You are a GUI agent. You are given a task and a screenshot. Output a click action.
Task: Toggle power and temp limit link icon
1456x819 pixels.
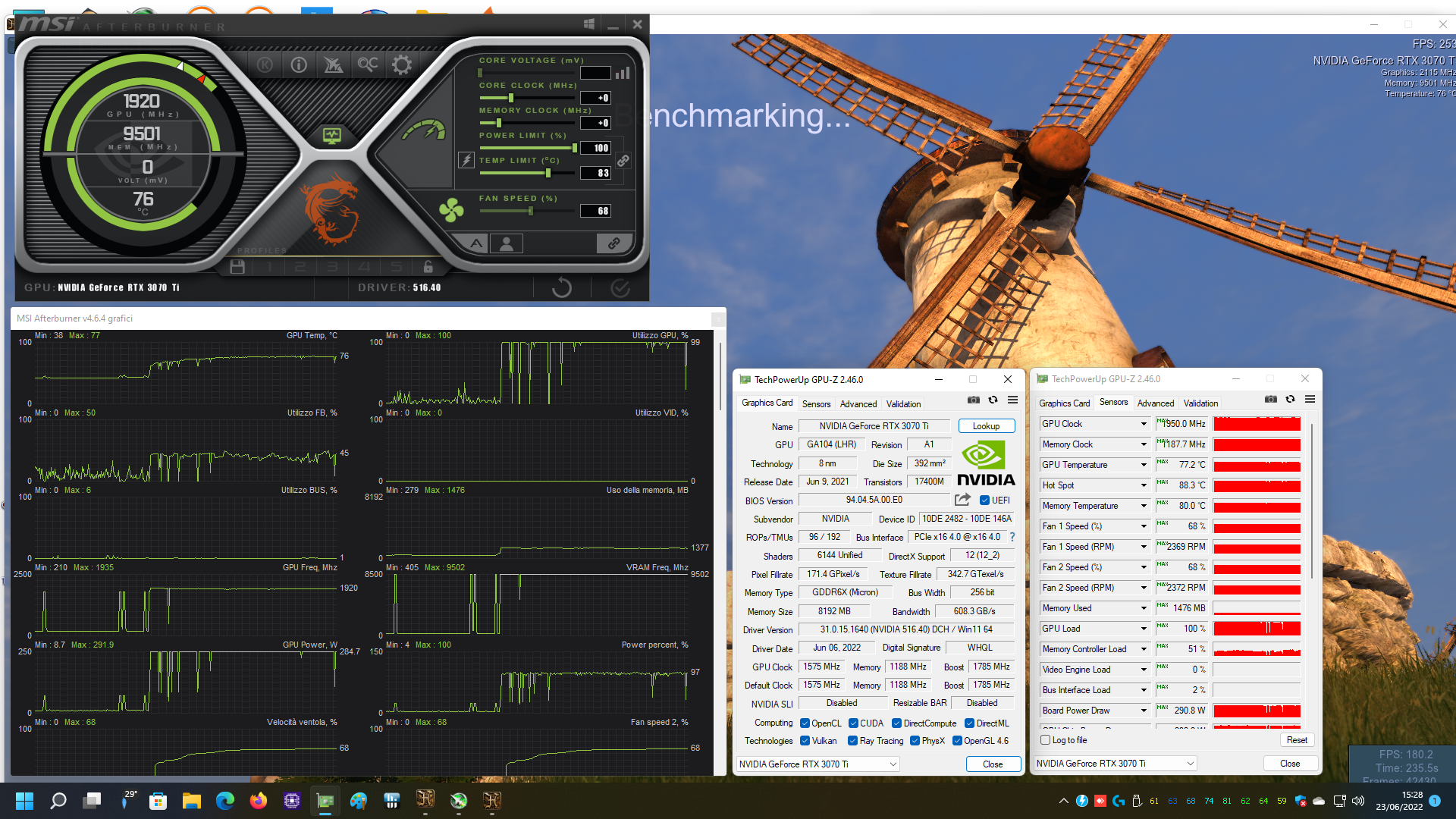tap(623, 161)
